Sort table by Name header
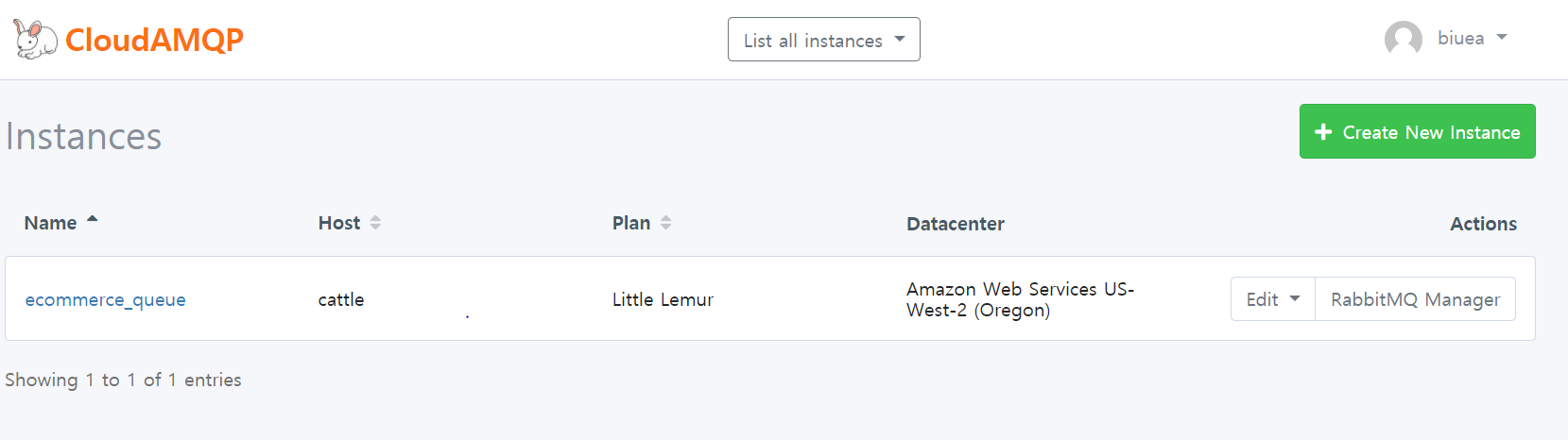 tap(51, 223)
